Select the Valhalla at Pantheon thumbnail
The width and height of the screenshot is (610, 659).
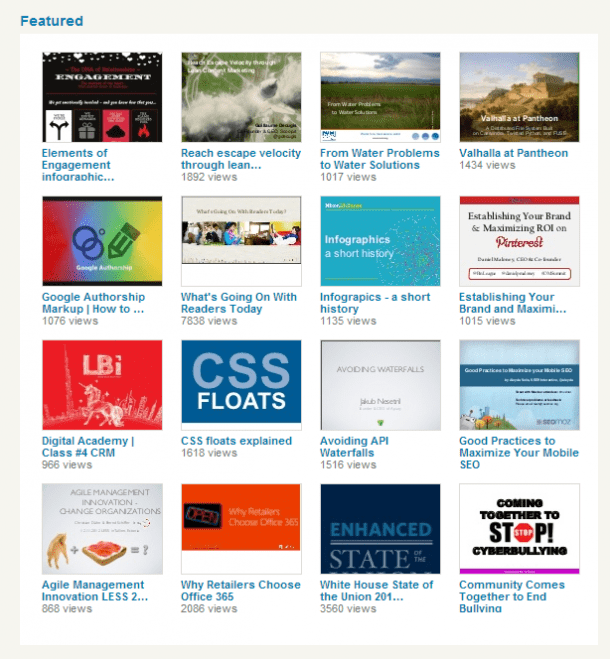[x=519, y=97]
